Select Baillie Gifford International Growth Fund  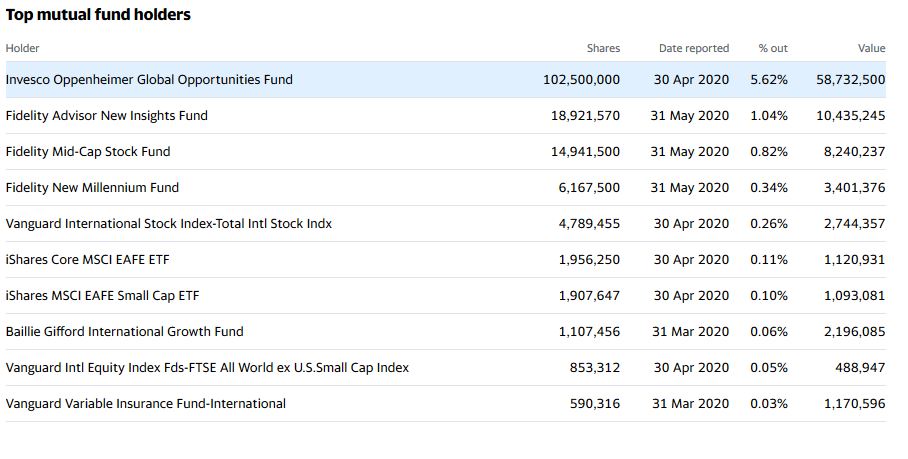tap(124, 332)
